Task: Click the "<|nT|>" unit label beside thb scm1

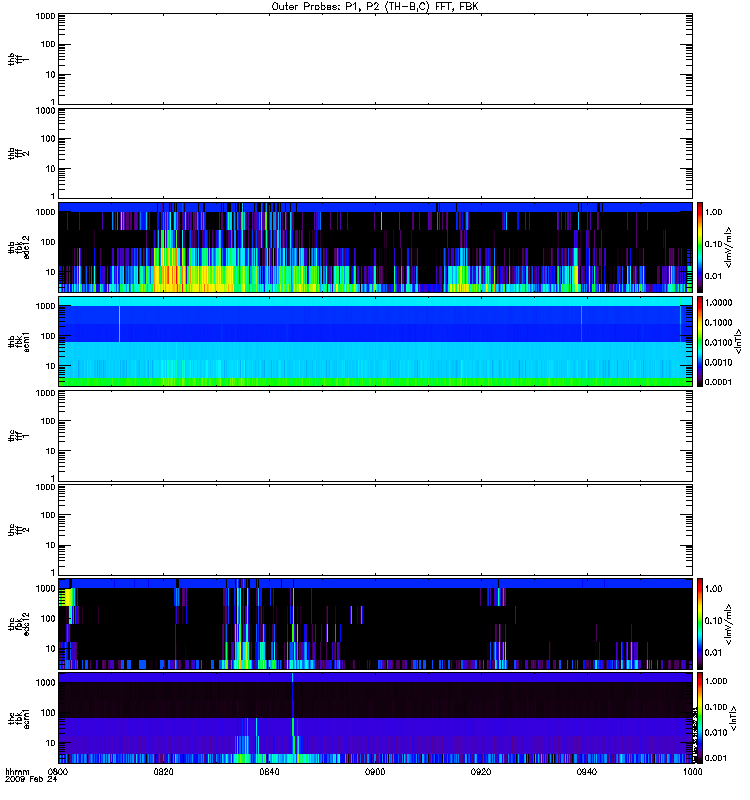Action: [737, 341]
